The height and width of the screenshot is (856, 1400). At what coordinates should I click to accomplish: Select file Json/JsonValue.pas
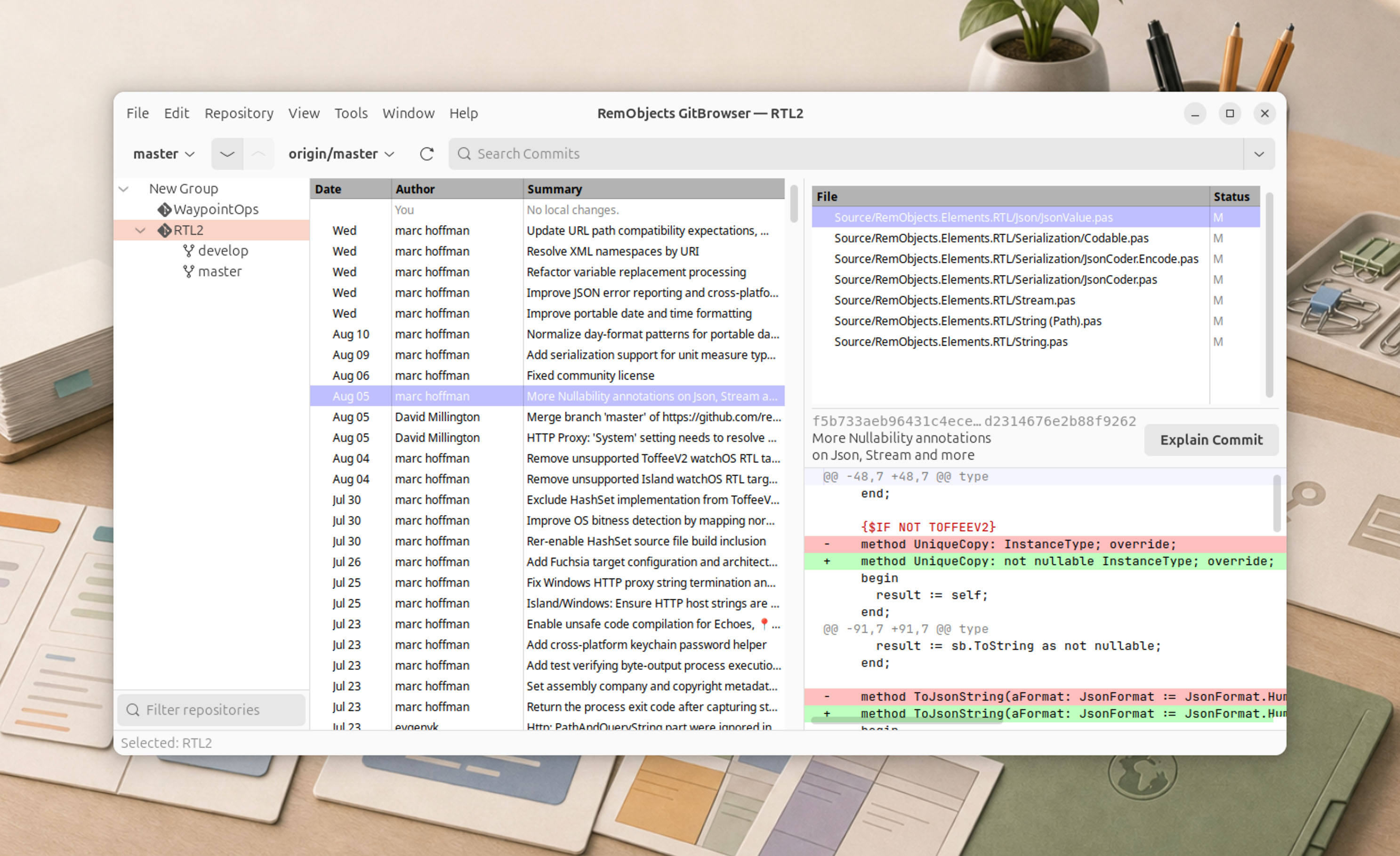click(1035, 217)
